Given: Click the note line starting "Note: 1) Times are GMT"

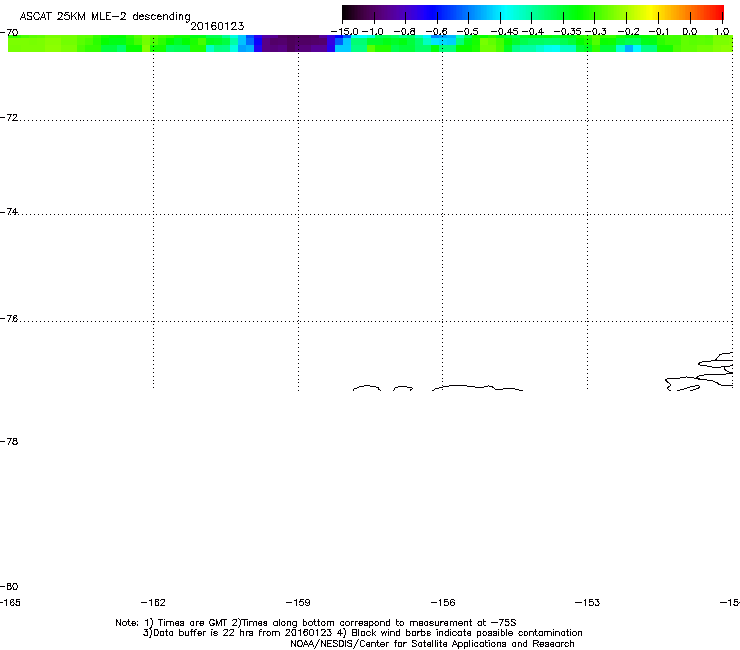Looking at the screenshot, I should 316,623.
